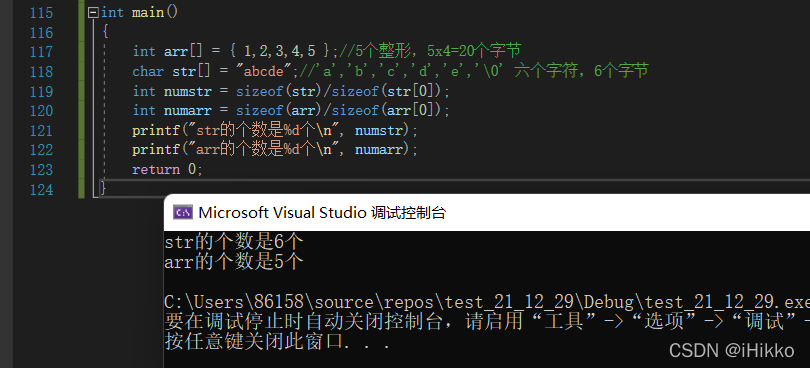Click the CSDN @iHikko watermark
Viewport: 810px width, 368px height.
click(x=731, y=350)
